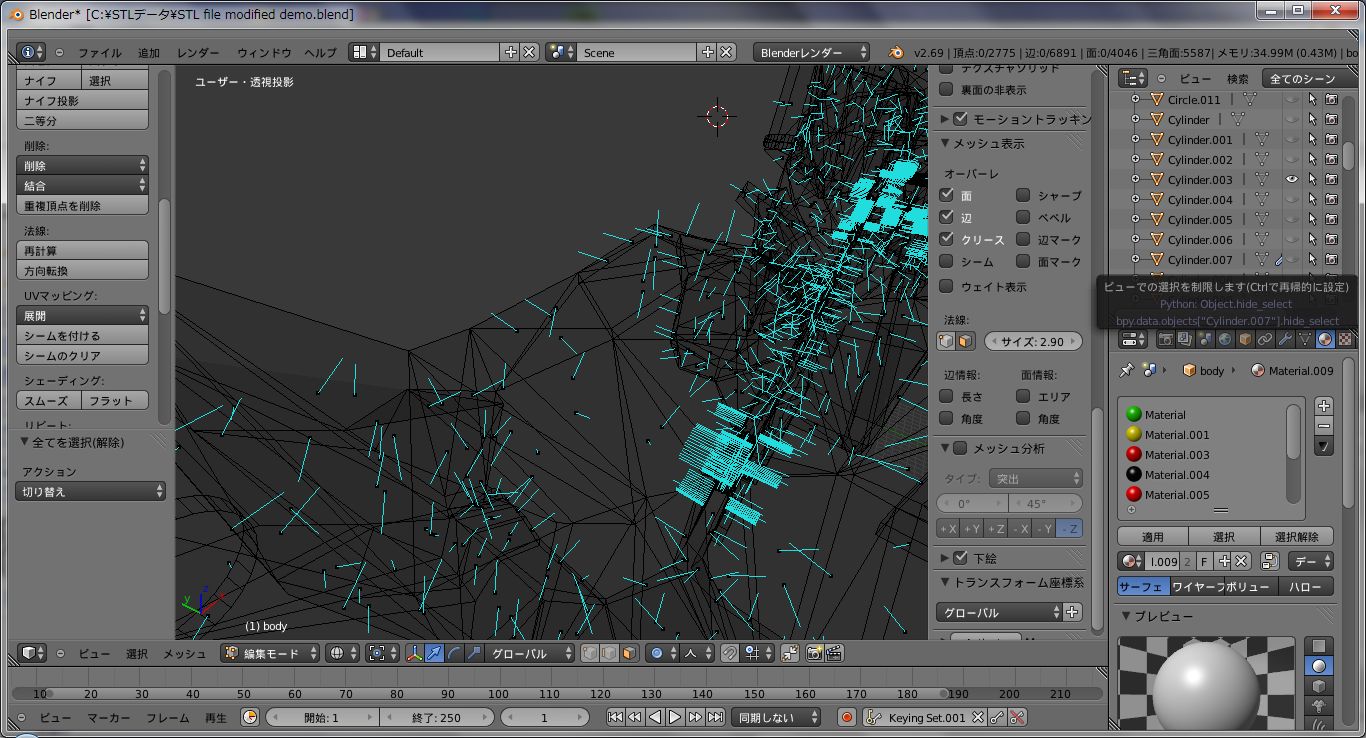Open the Modifiers wrench properties tab
1366x738 pixels.
click(x=1284, y=338)
